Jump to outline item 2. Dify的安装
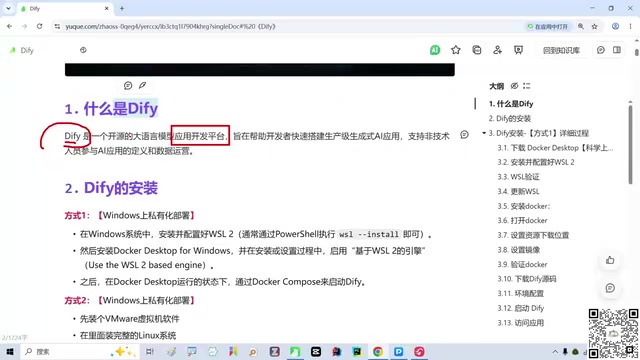The height and width of the screenshot is (360, 640). [x=510, y=119]
